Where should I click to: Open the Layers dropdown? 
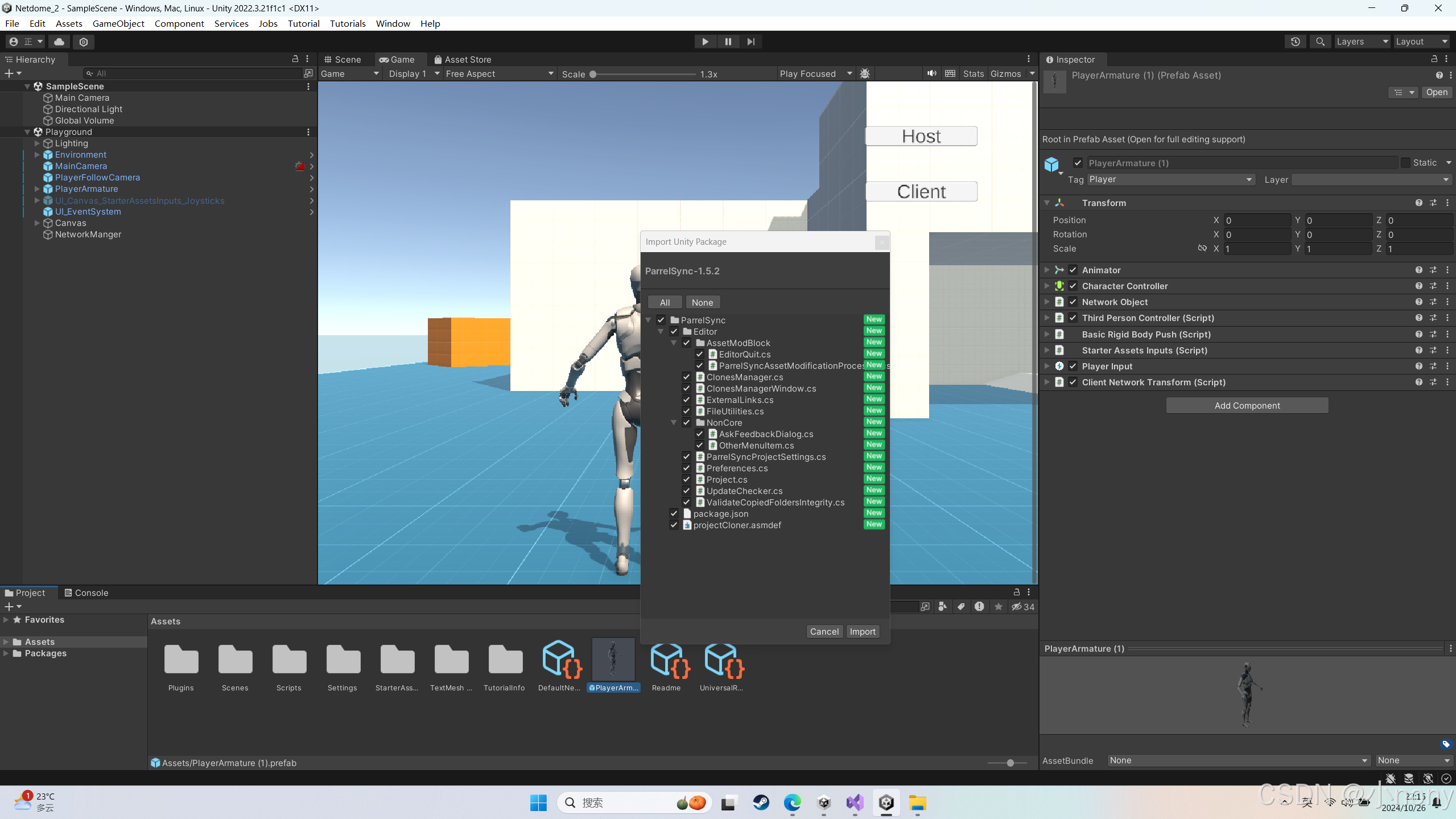tap(1362, 42)
